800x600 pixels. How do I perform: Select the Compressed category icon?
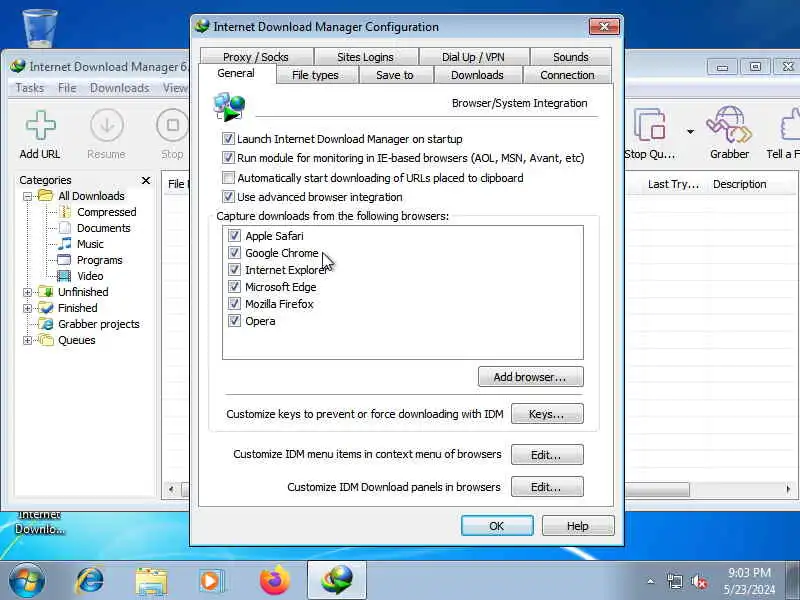[65, 212]
